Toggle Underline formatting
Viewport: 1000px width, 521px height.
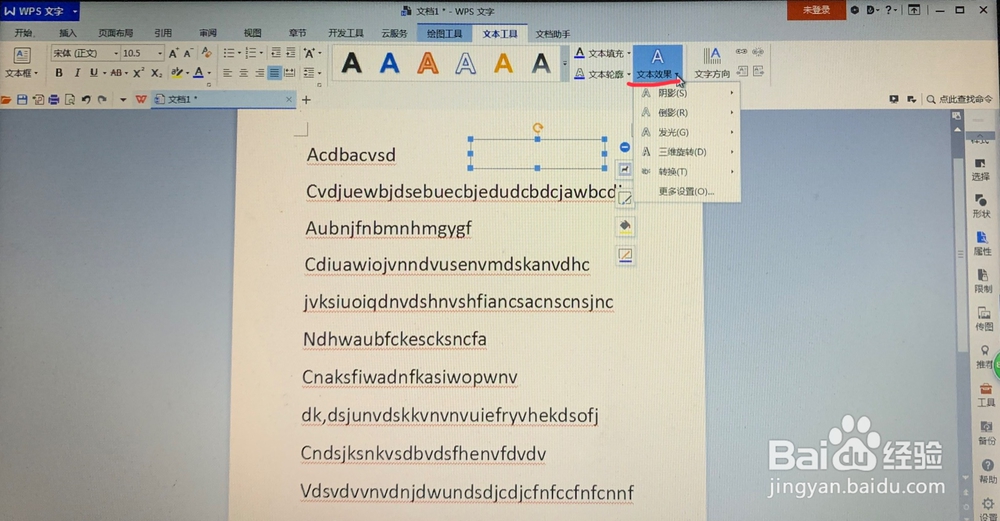pos(94,73)
